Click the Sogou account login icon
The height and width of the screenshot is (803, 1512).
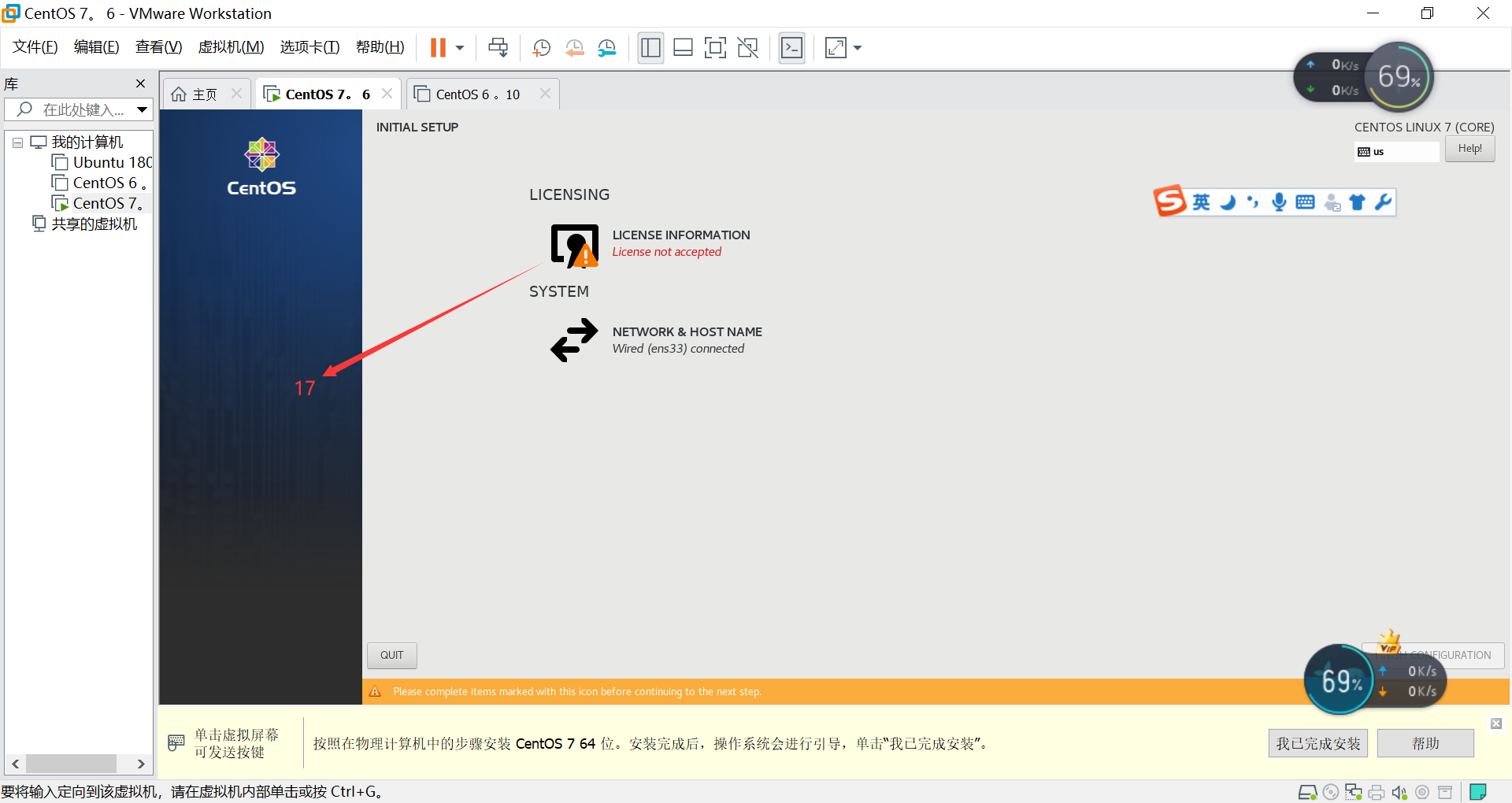[1332, 203]
